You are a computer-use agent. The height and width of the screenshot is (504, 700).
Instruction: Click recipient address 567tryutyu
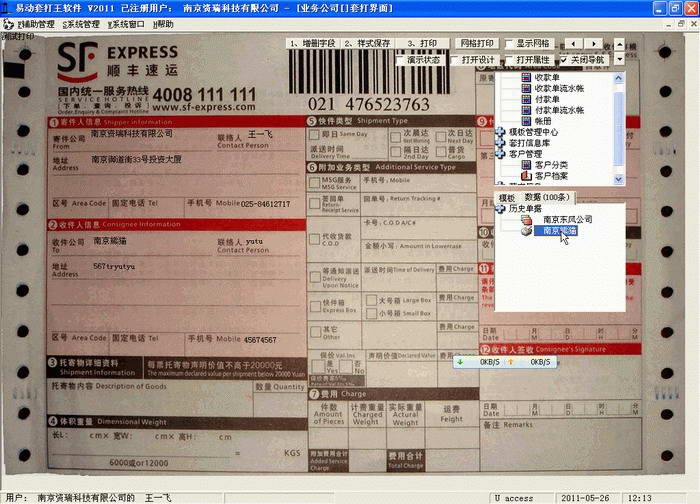point(114,267)
